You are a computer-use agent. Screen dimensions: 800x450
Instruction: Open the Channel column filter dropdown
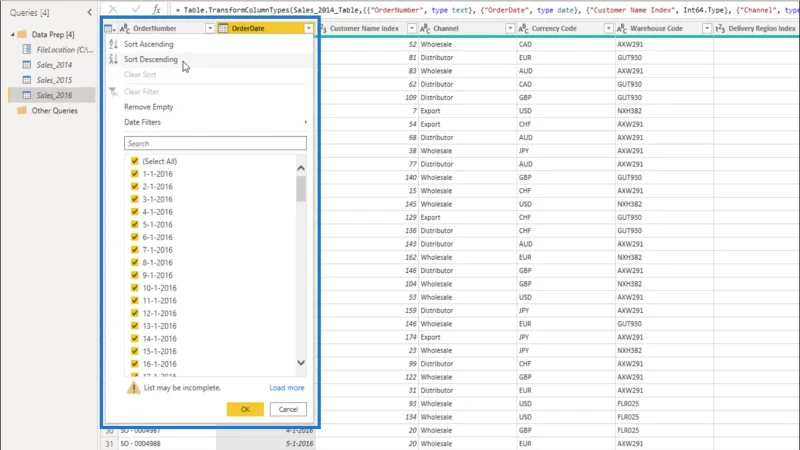[510, 29]
